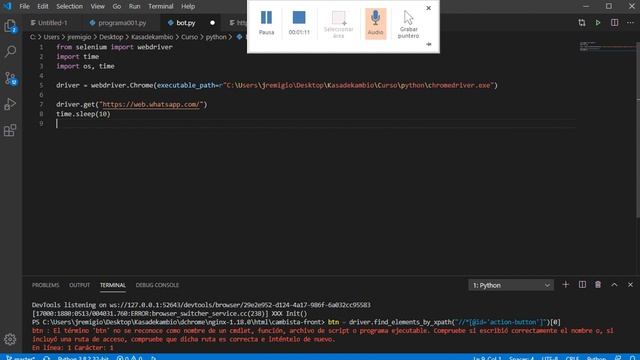Click breadcrumb 'Users'
The height and width of the screenshot is (360, 640).
51,37
